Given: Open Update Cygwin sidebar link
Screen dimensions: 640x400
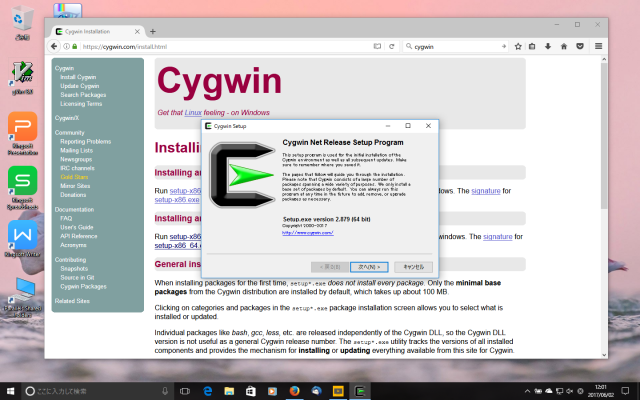Looking at the screenshot, I should pos(80,86).
